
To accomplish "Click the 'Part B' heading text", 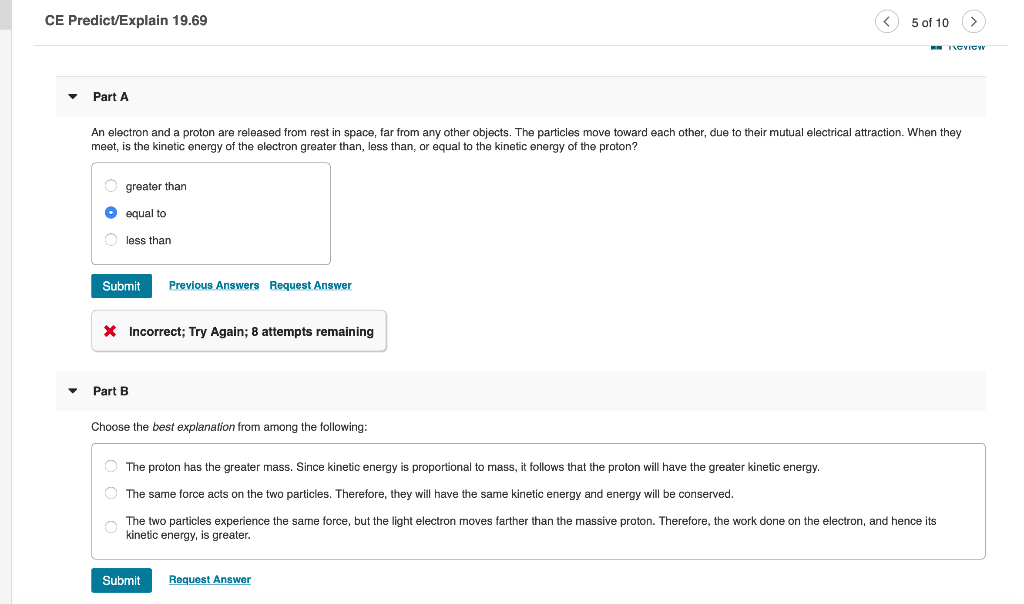I will tap(111, 391).
